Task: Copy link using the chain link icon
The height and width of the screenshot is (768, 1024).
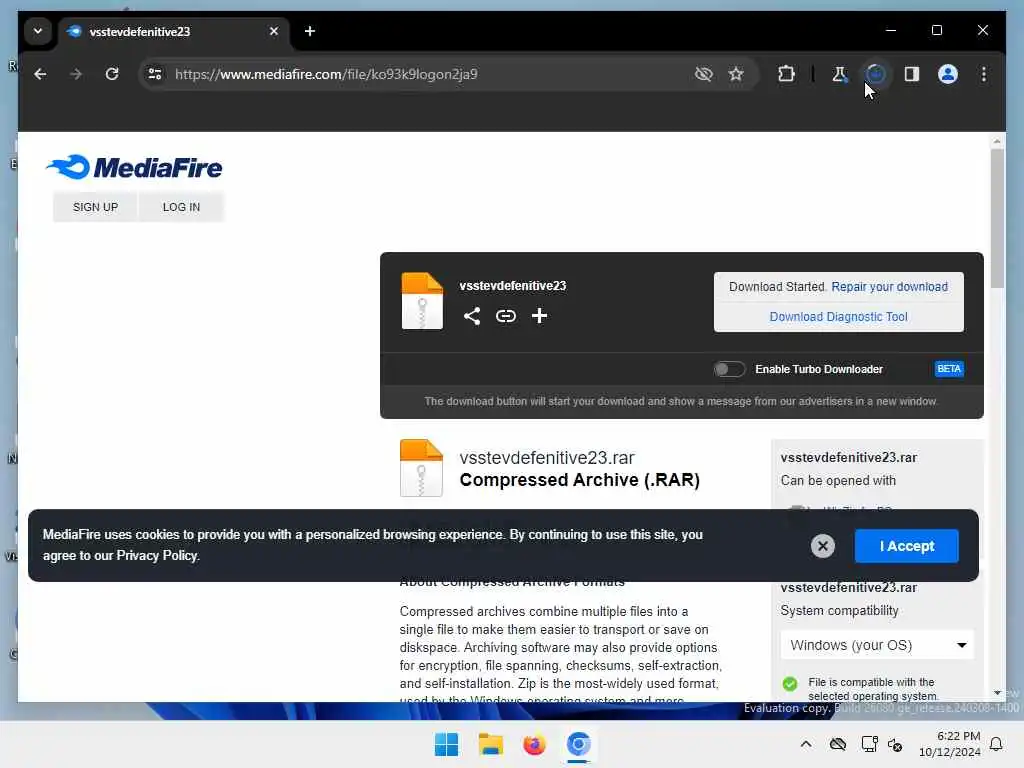Action: [x=505, y=316]
